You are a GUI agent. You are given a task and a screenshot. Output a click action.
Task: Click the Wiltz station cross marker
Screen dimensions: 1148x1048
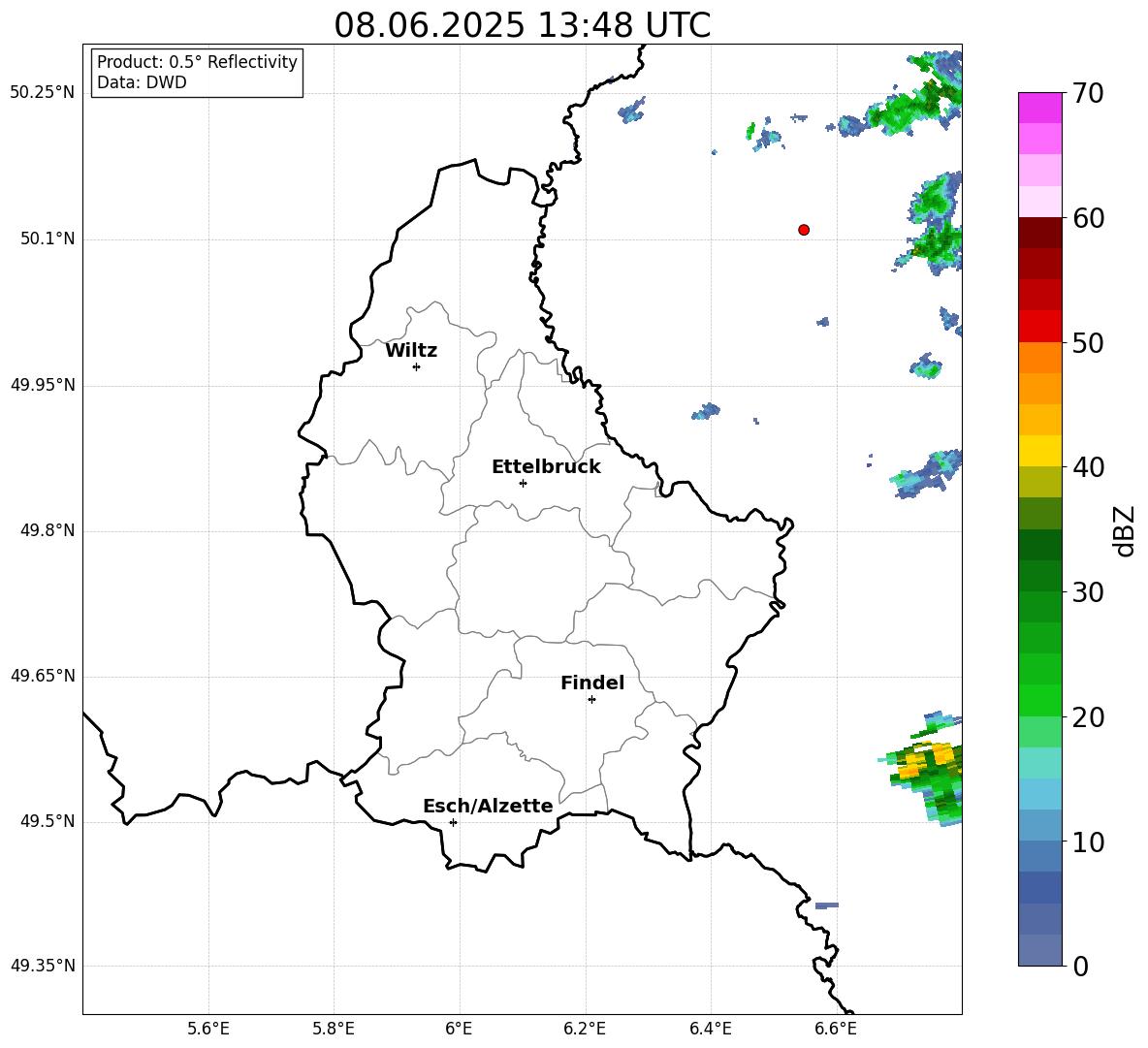(x=417, y=366)
